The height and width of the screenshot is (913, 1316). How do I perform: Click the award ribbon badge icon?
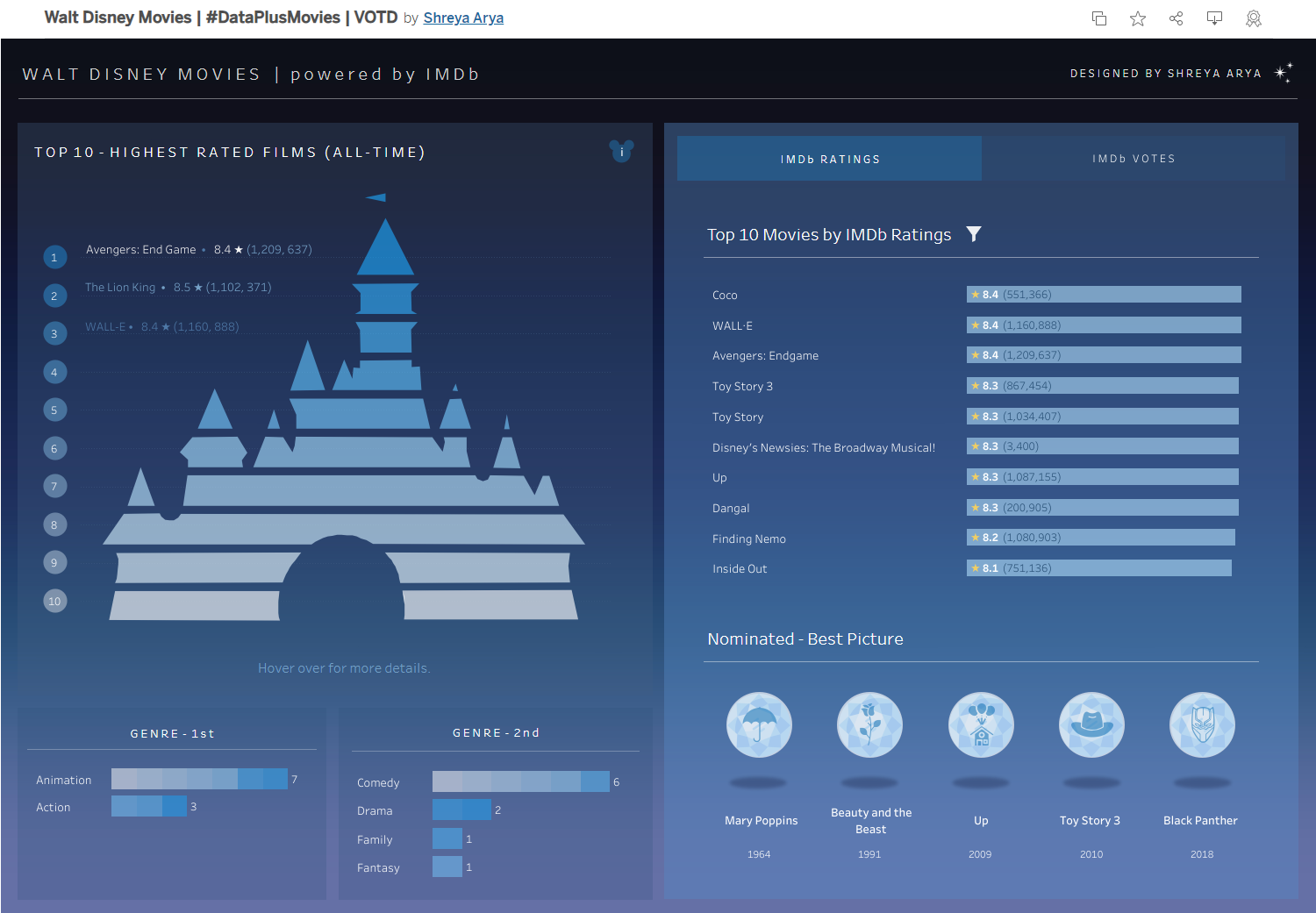(1254, 18)
